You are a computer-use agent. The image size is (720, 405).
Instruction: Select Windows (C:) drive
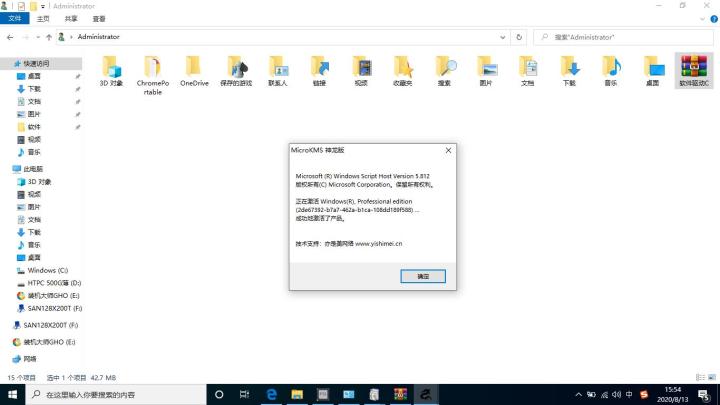pos(48,270)
